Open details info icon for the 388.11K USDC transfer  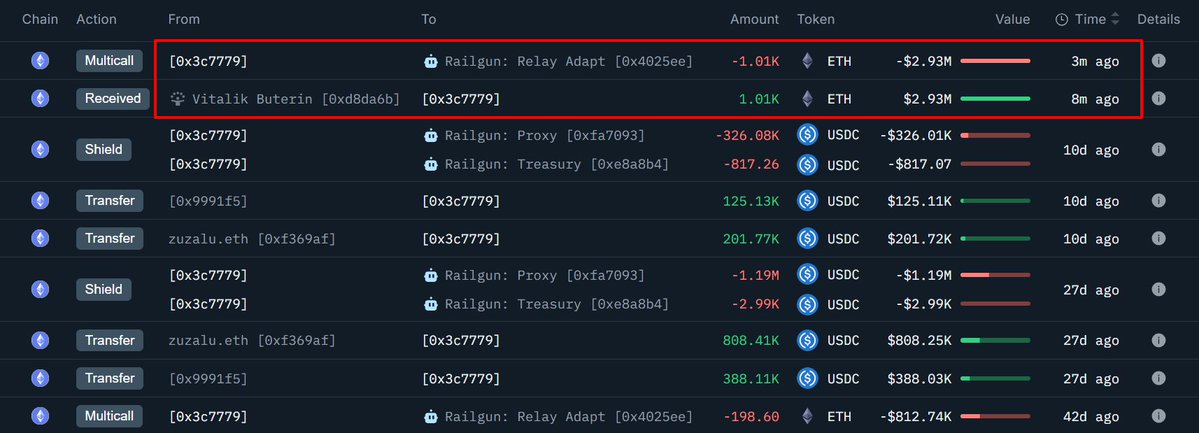(1158, 378)
